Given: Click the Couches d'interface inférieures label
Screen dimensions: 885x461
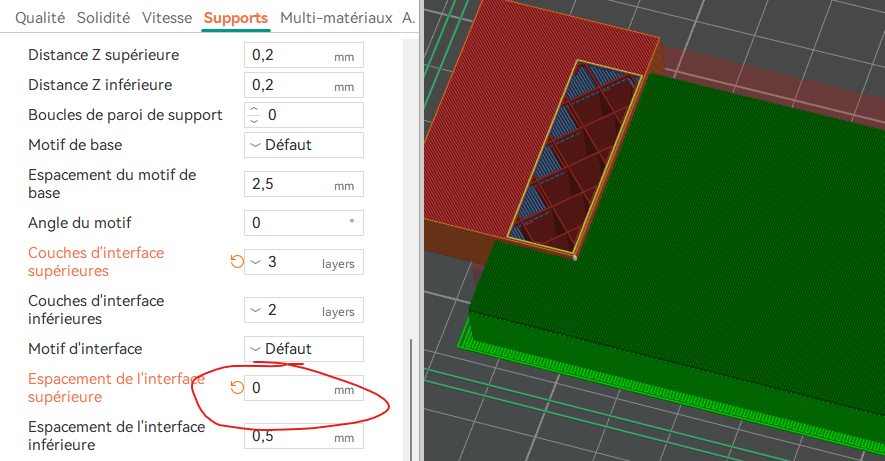Looking at the screenshot, I should pyautogui.click(x=96, y=310).
